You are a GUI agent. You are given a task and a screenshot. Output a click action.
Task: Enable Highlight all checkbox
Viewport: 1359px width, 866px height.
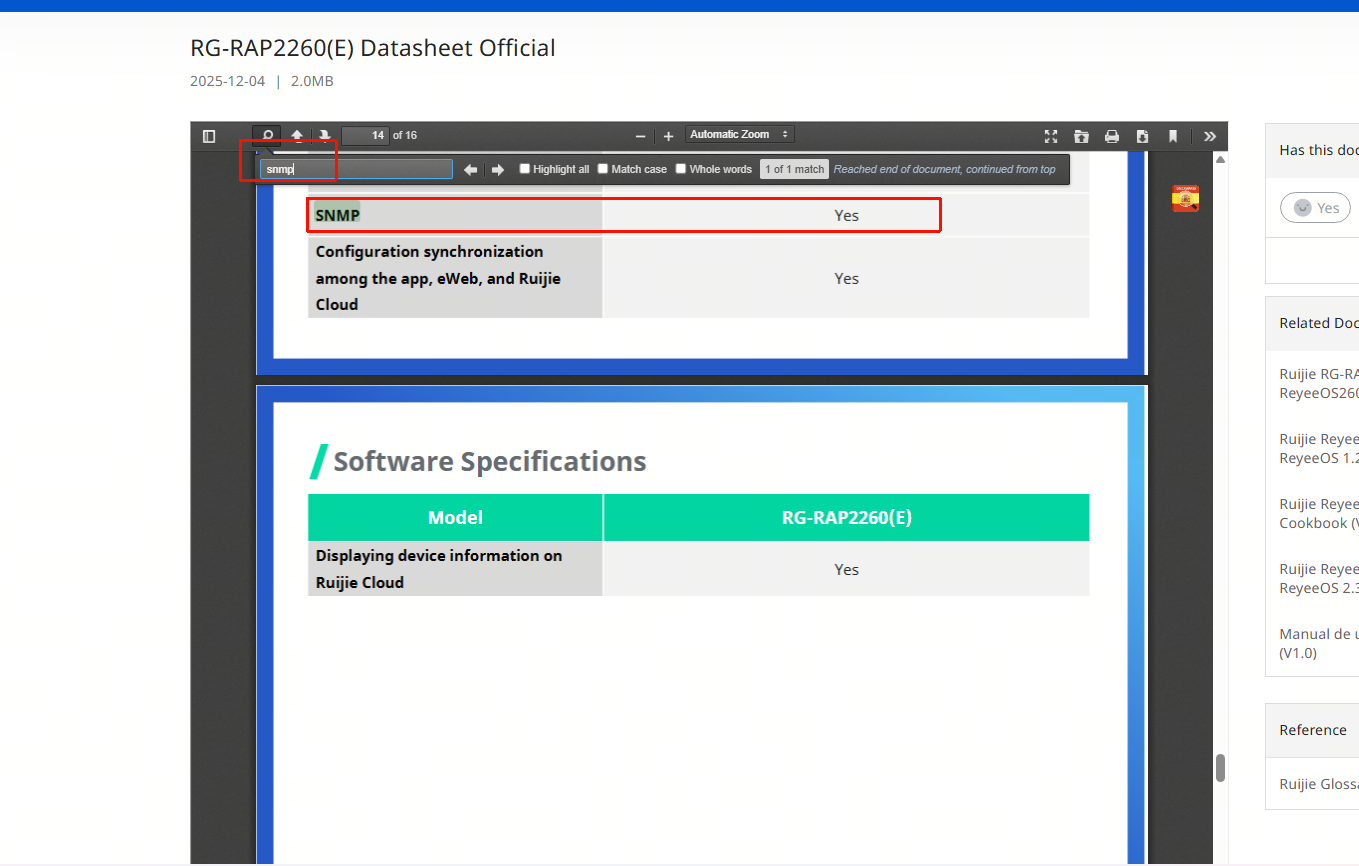pos(525,169)
